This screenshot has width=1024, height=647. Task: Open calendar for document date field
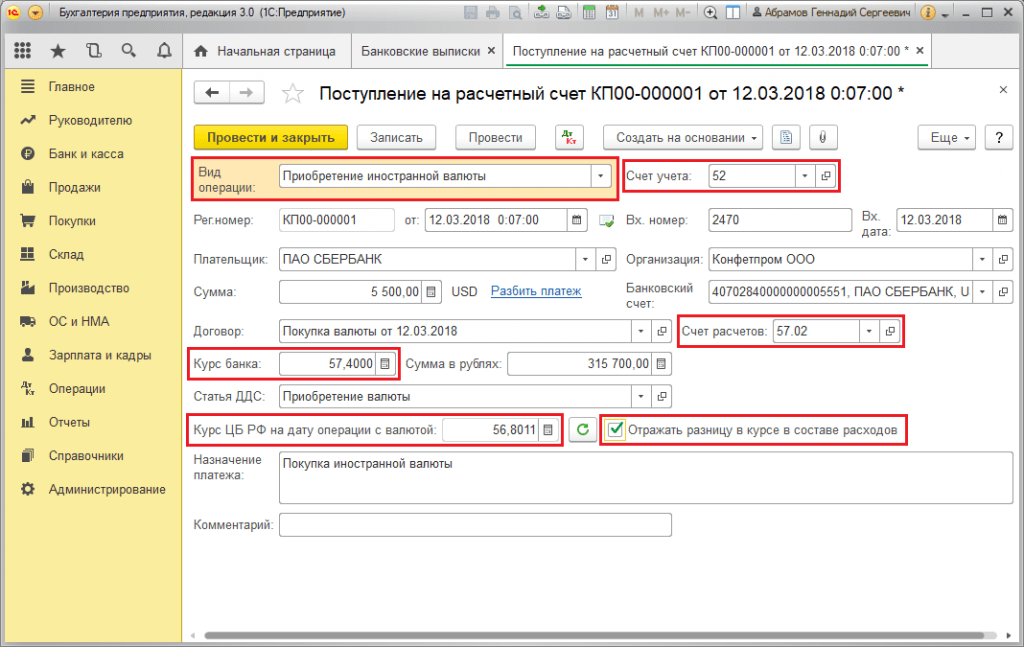point(577,220)
